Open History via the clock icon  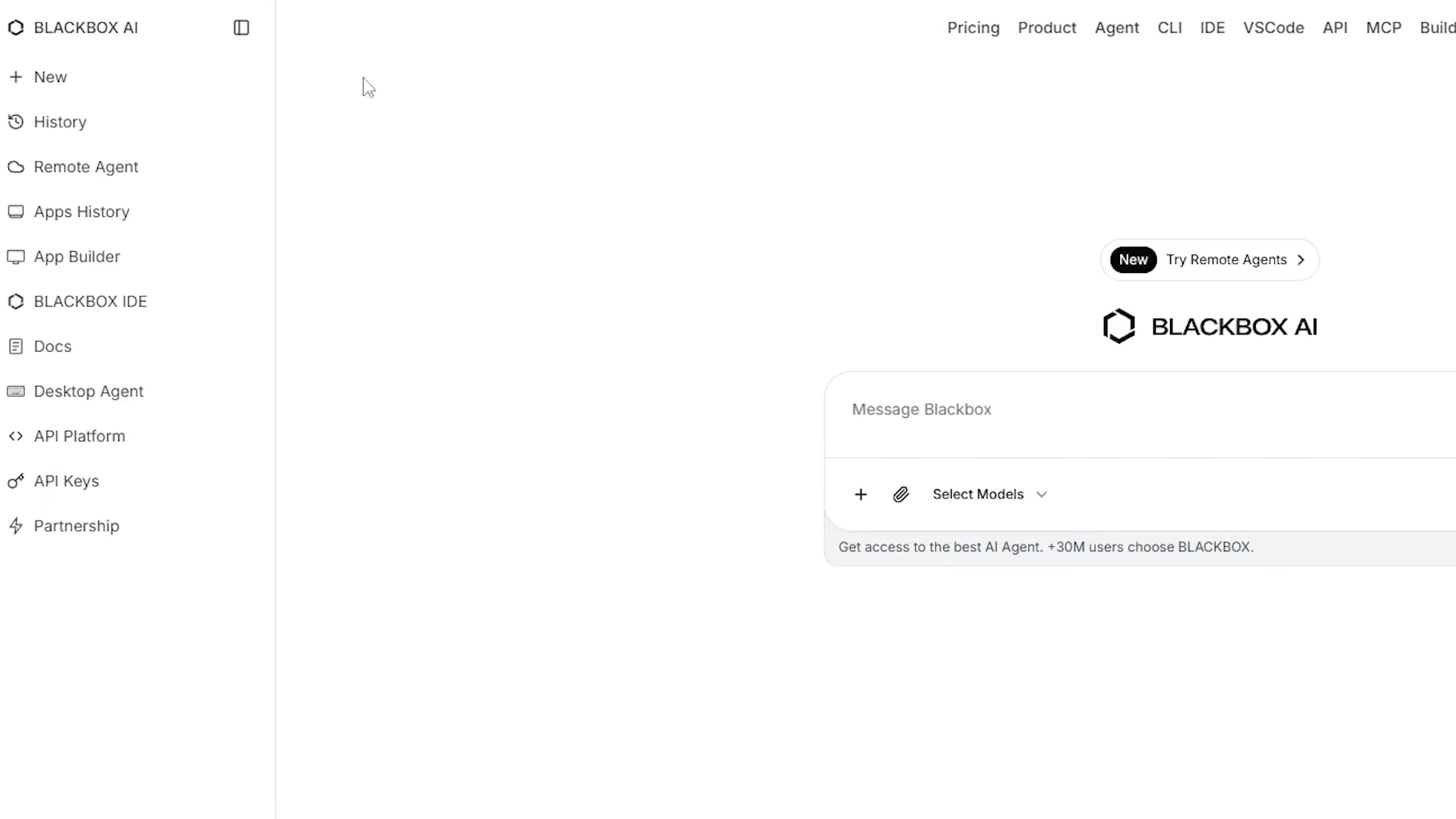(16, 122)
